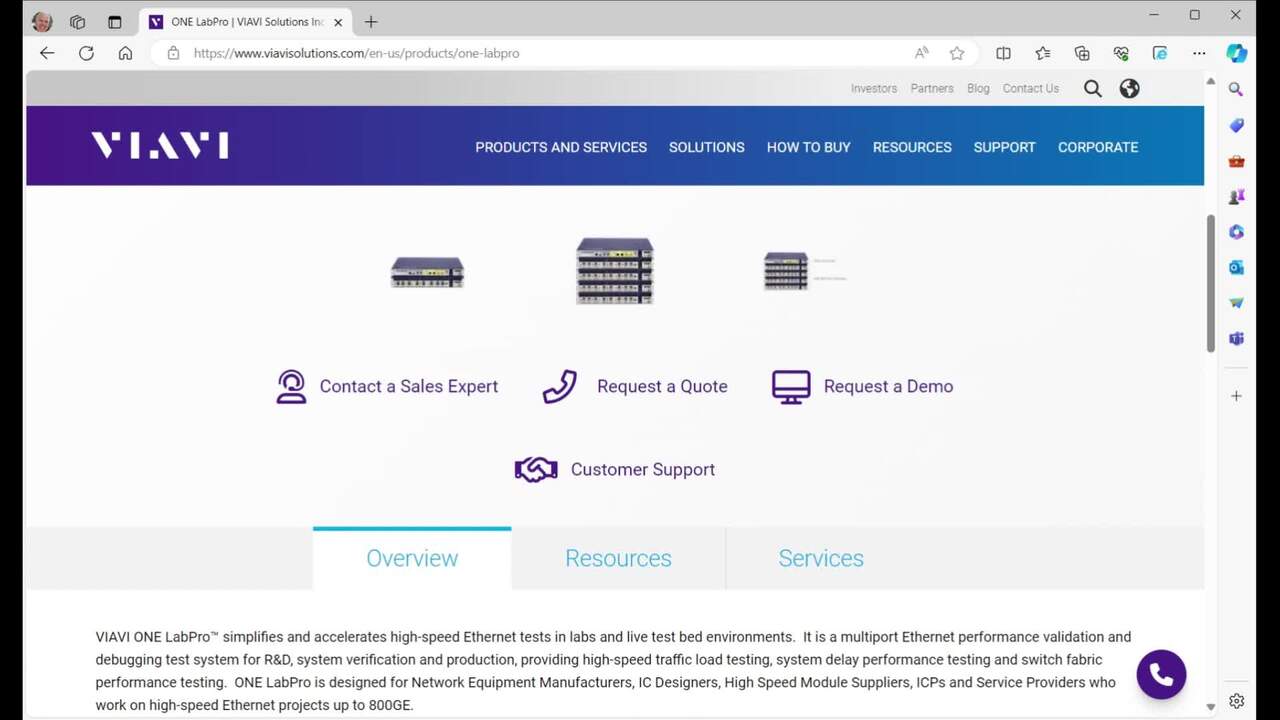Expand the Solutions navigation menu
This screenshot has height=720, width=1280.
coord(706,147)
